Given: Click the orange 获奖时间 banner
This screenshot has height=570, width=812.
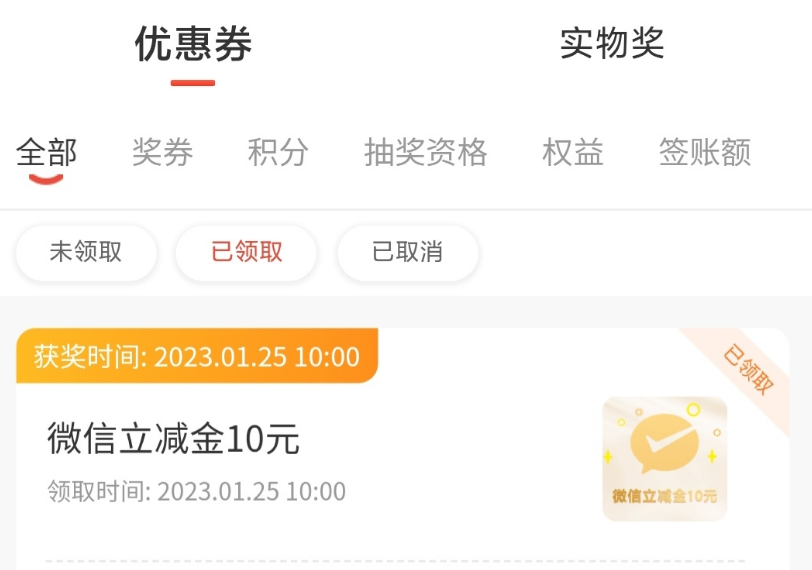Looking at the screenshot, I should pyautogui.click(x=197, y=356).
